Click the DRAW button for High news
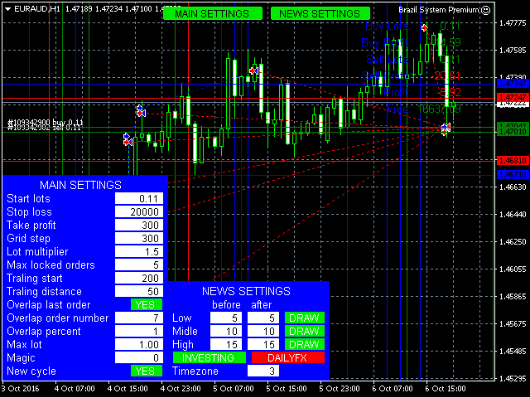The width and height of the screenshot is (530, 397). pos(305,344)
